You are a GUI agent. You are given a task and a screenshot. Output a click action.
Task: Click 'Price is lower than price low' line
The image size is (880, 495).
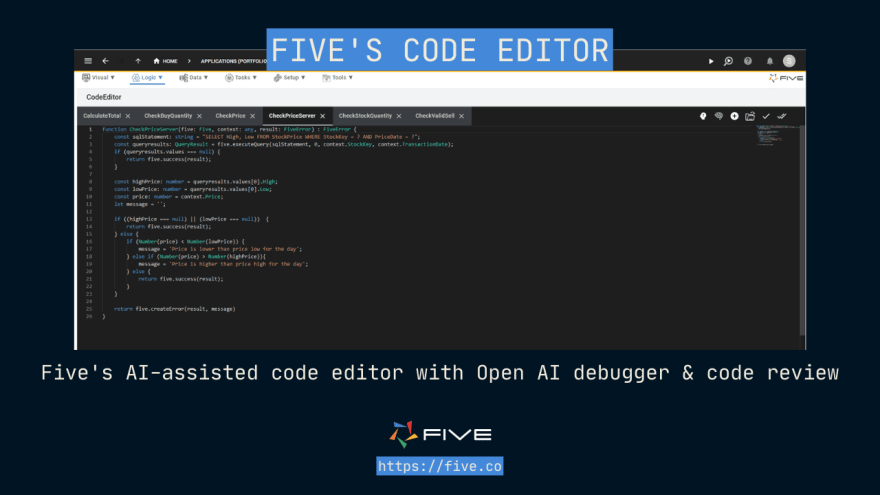coord(220,249)
